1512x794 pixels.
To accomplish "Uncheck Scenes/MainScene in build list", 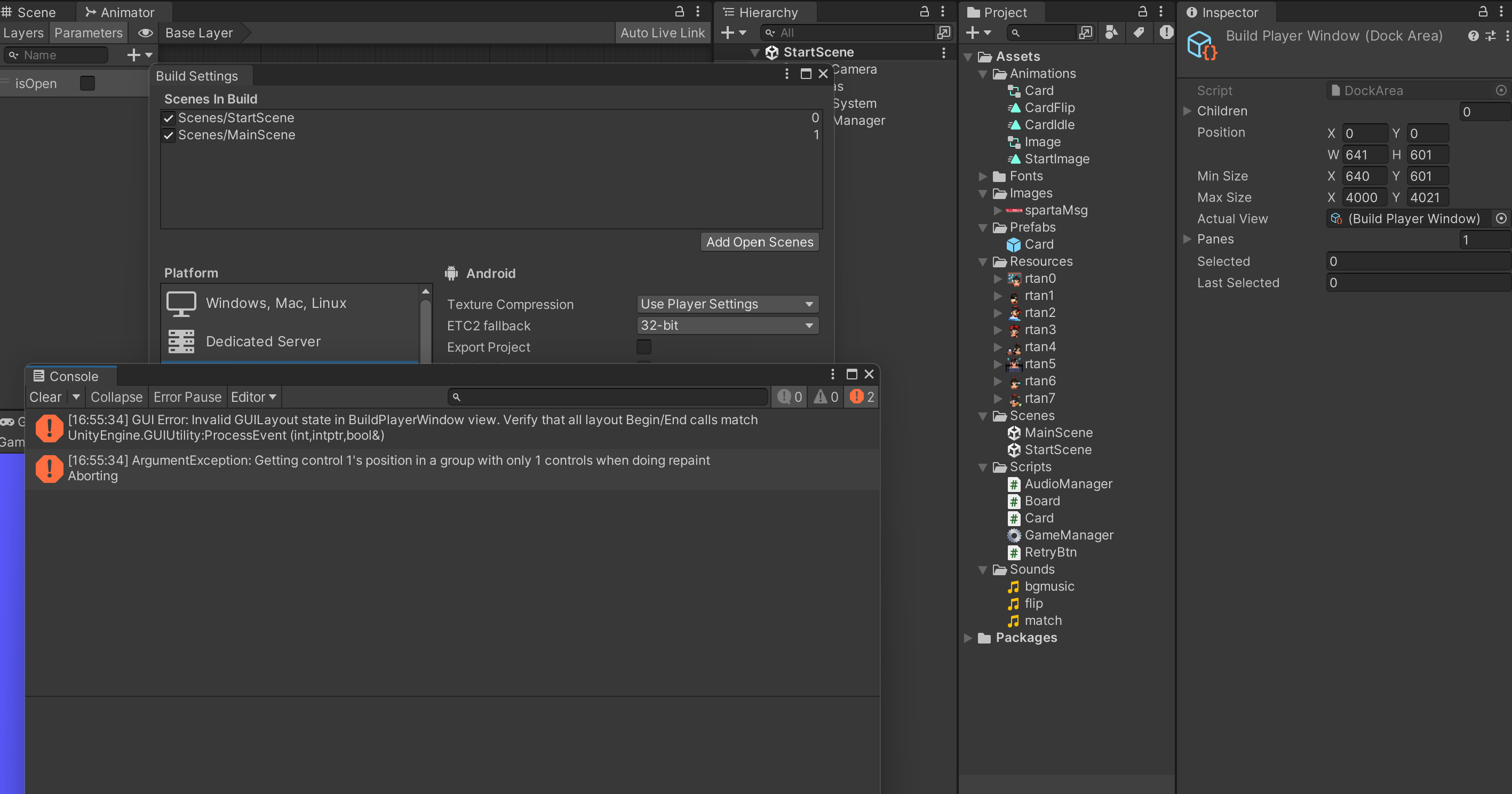I will [169, 135].
